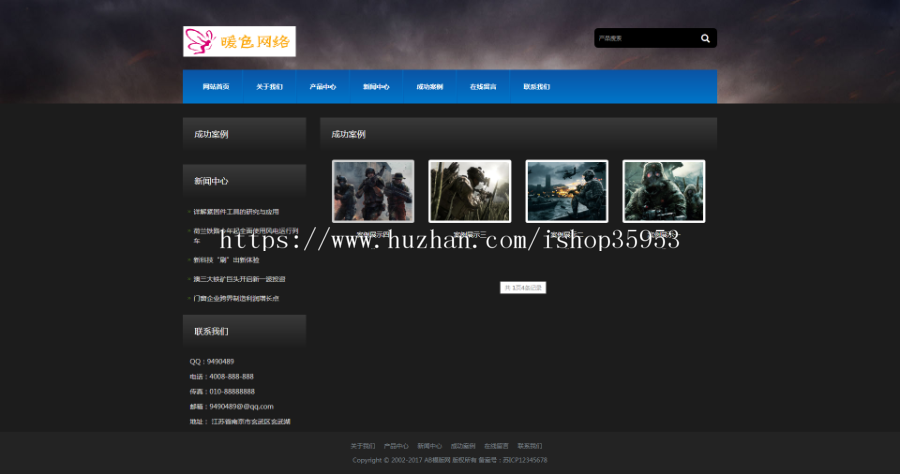Viewport: 900px width, 474px height.
Task: Open the gas-mask soldier case thumbnail
Action: pyautogui.click(x=664, y=191)
